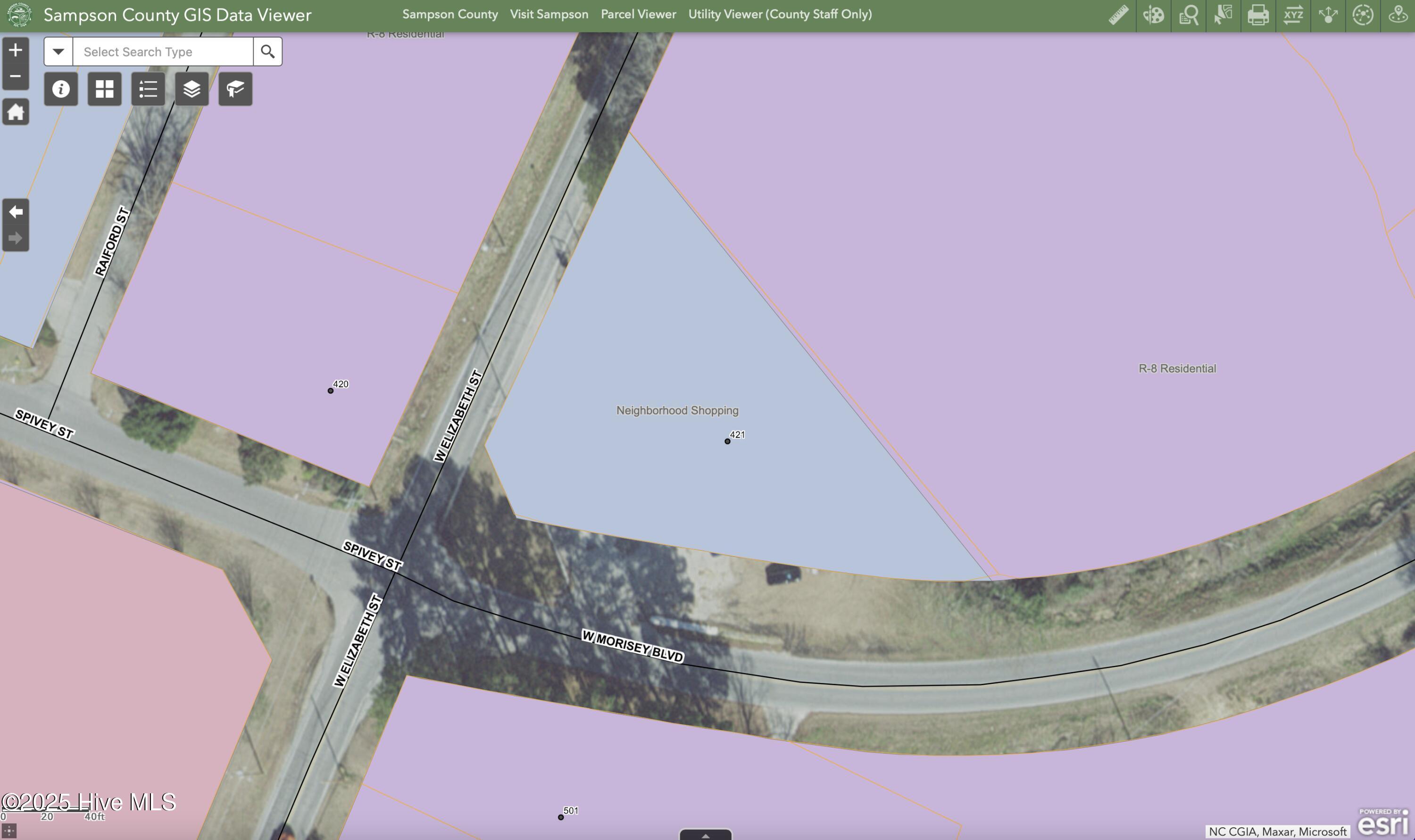The width and height of the screenshot is (1415, 840).
Task: Open the XYZ coordinate conversion tool
Action: (1293, 15)
